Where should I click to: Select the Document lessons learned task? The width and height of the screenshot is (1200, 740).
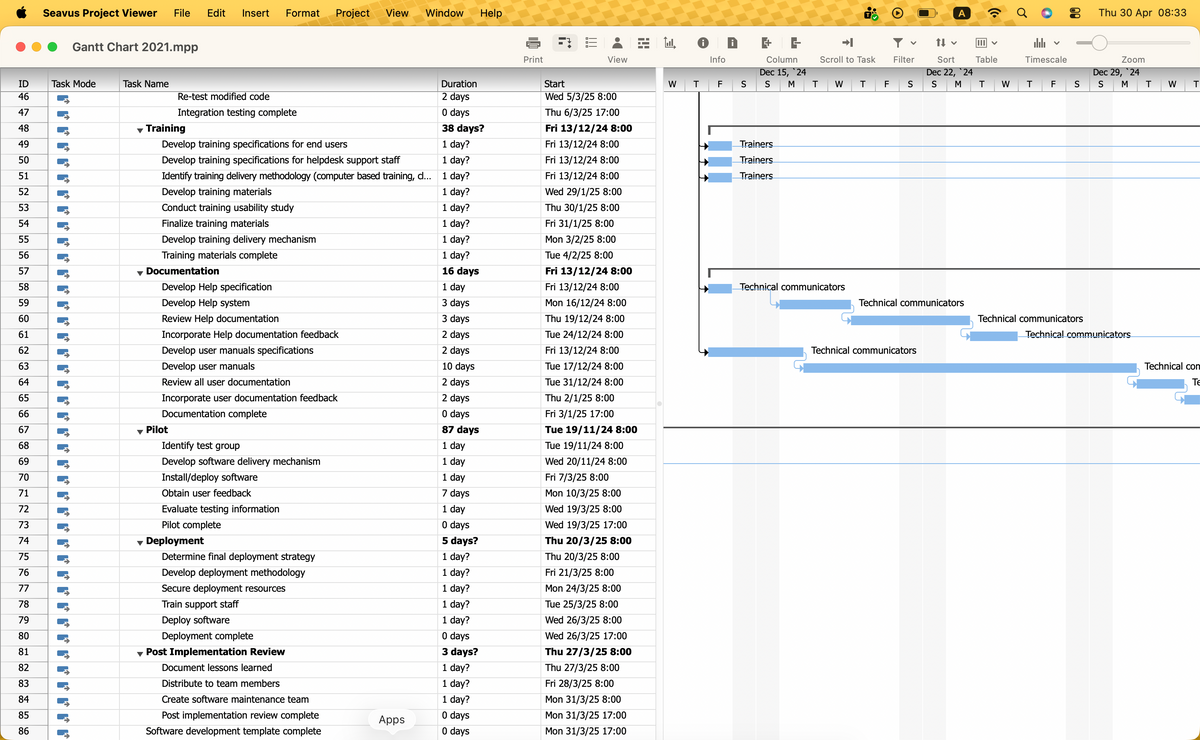(217, 668)
